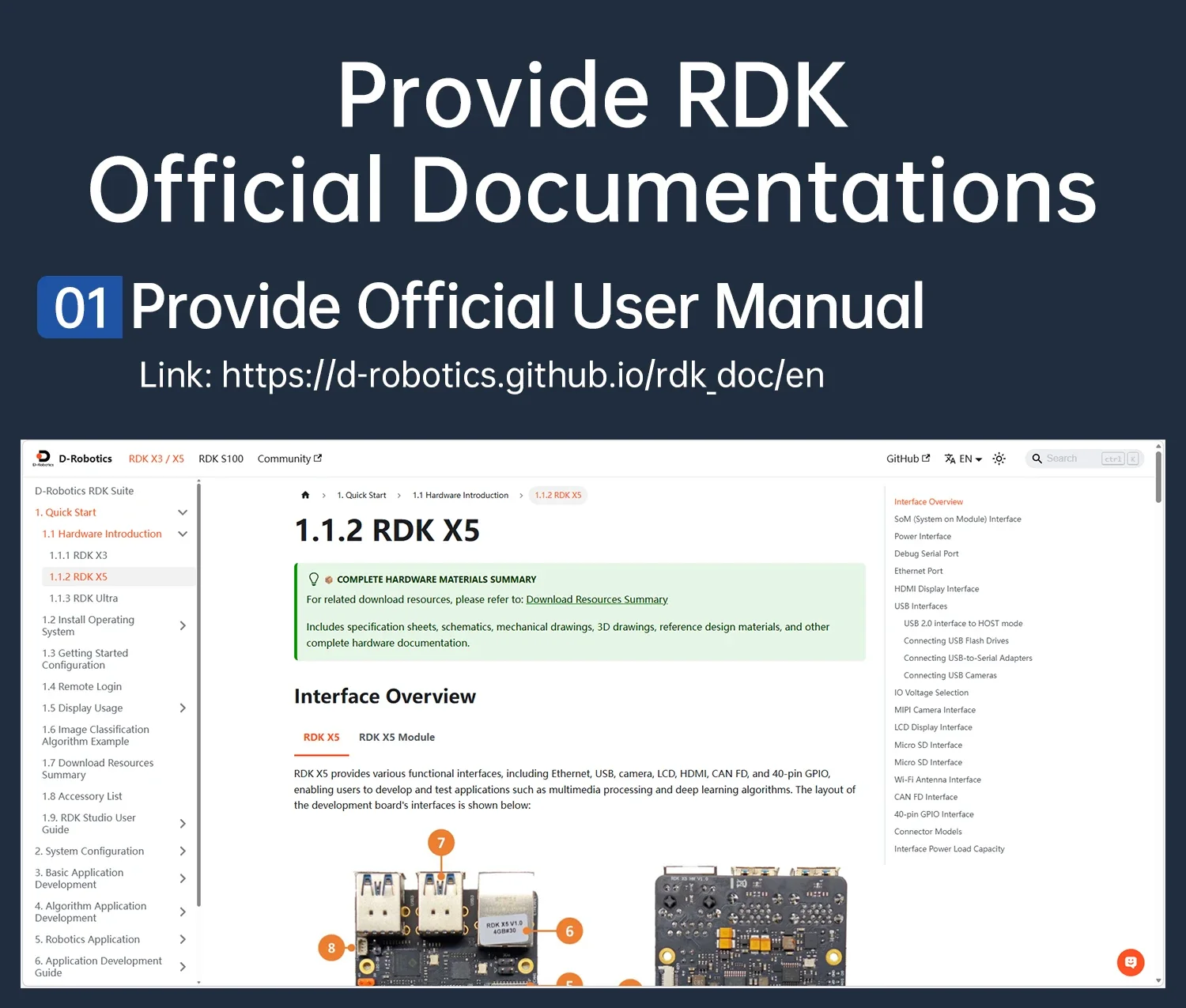Jump to Wi-Fi Antenna Interface section

click(x=937, y=780)
